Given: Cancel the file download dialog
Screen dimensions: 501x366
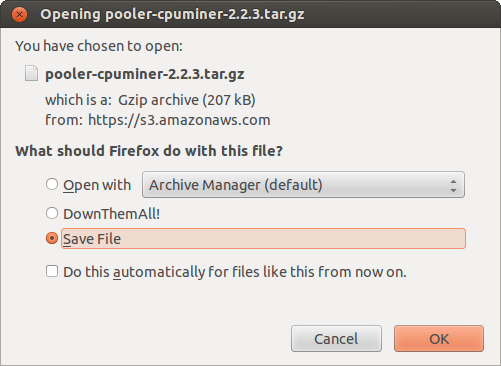Looking at the screenshot, I should pyautogui.click(x=336, y=339).
